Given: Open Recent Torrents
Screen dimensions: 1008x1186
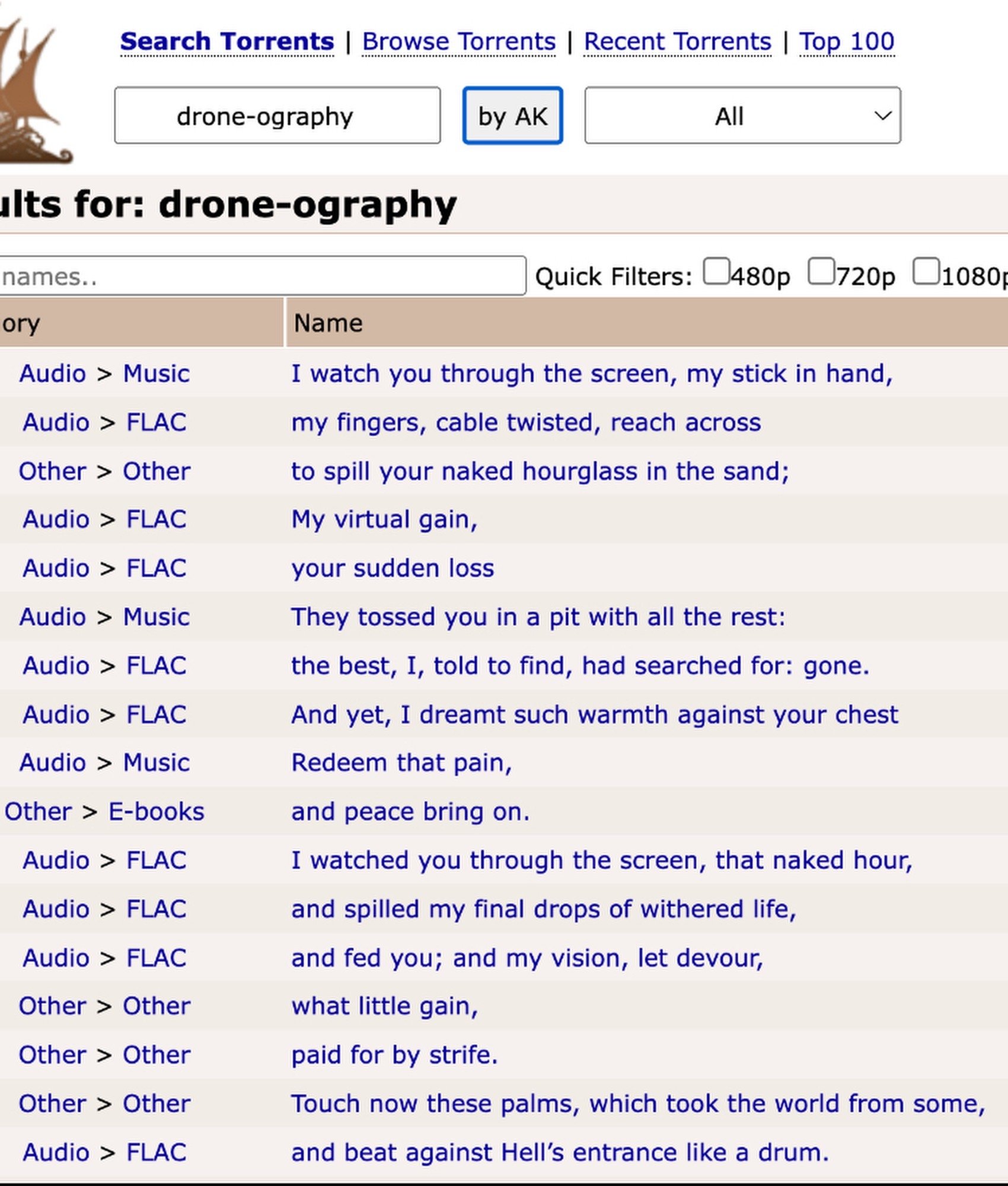Looking at the screenshot, I should pos(678,42).
